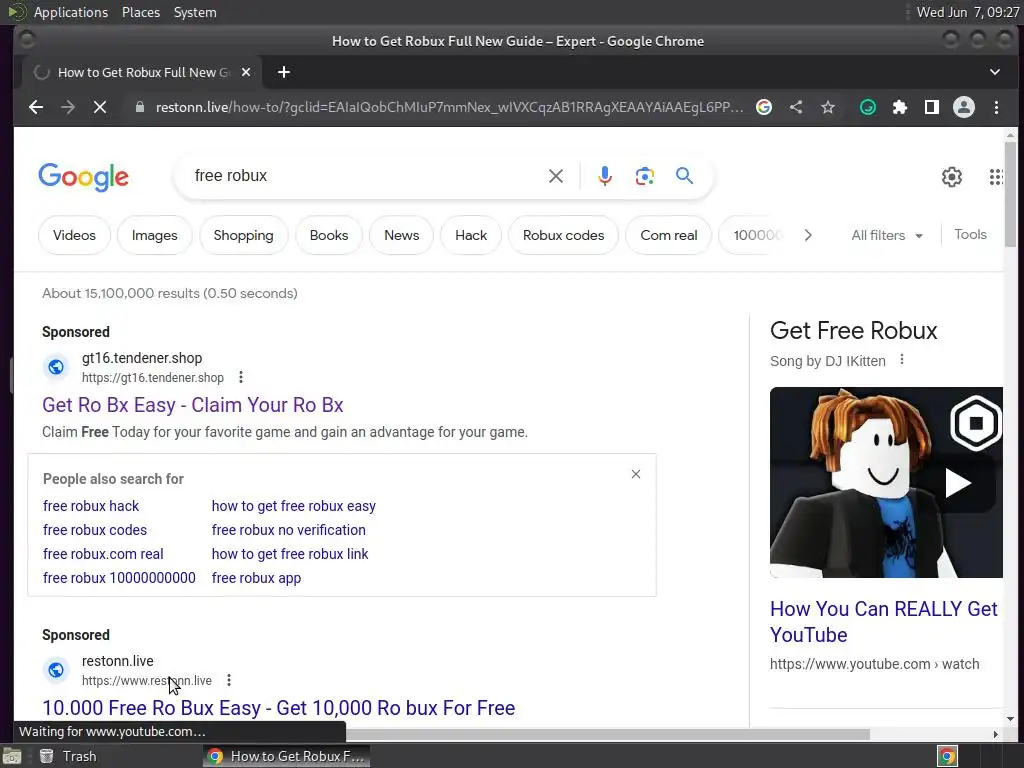Search by image with Google Lens icon
Screen dimensions: 1024x768
(645, 176)
